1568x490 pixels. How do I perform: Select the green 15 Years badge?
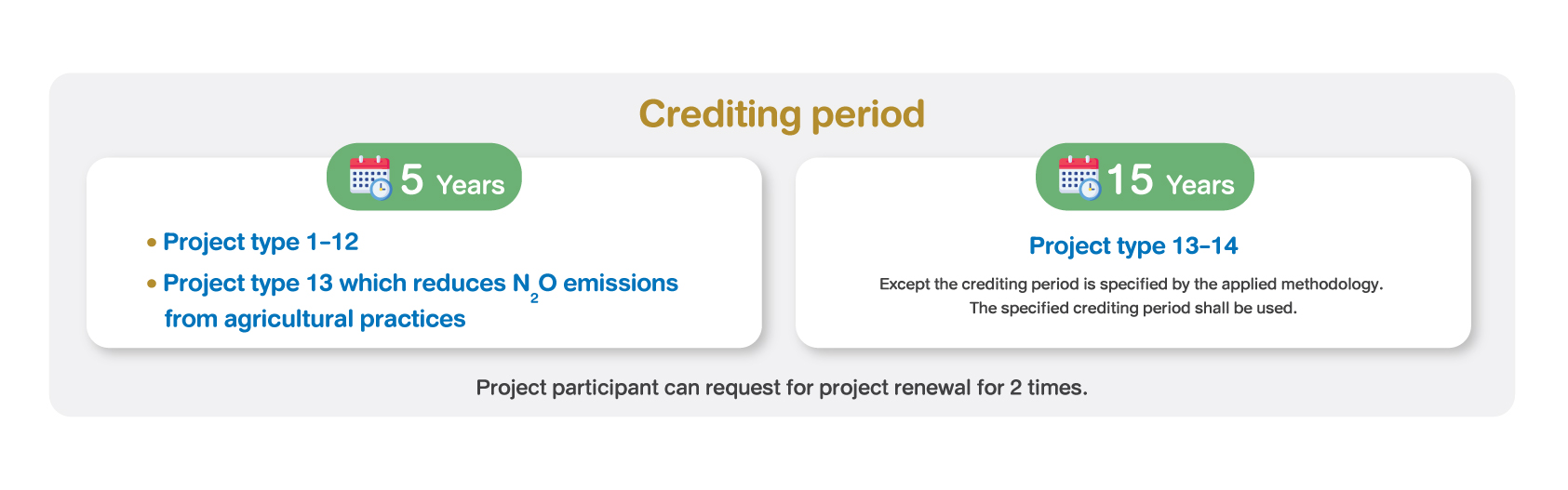(1145, 177)
